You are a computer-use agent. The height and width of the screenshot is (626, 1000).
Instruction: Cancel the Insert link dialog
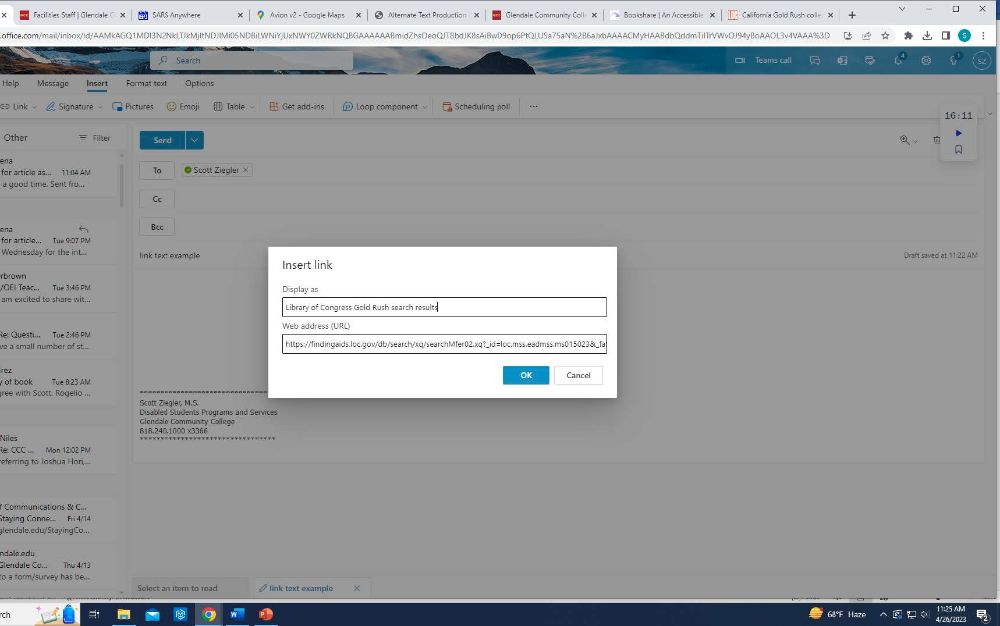(x=578, y=375)
